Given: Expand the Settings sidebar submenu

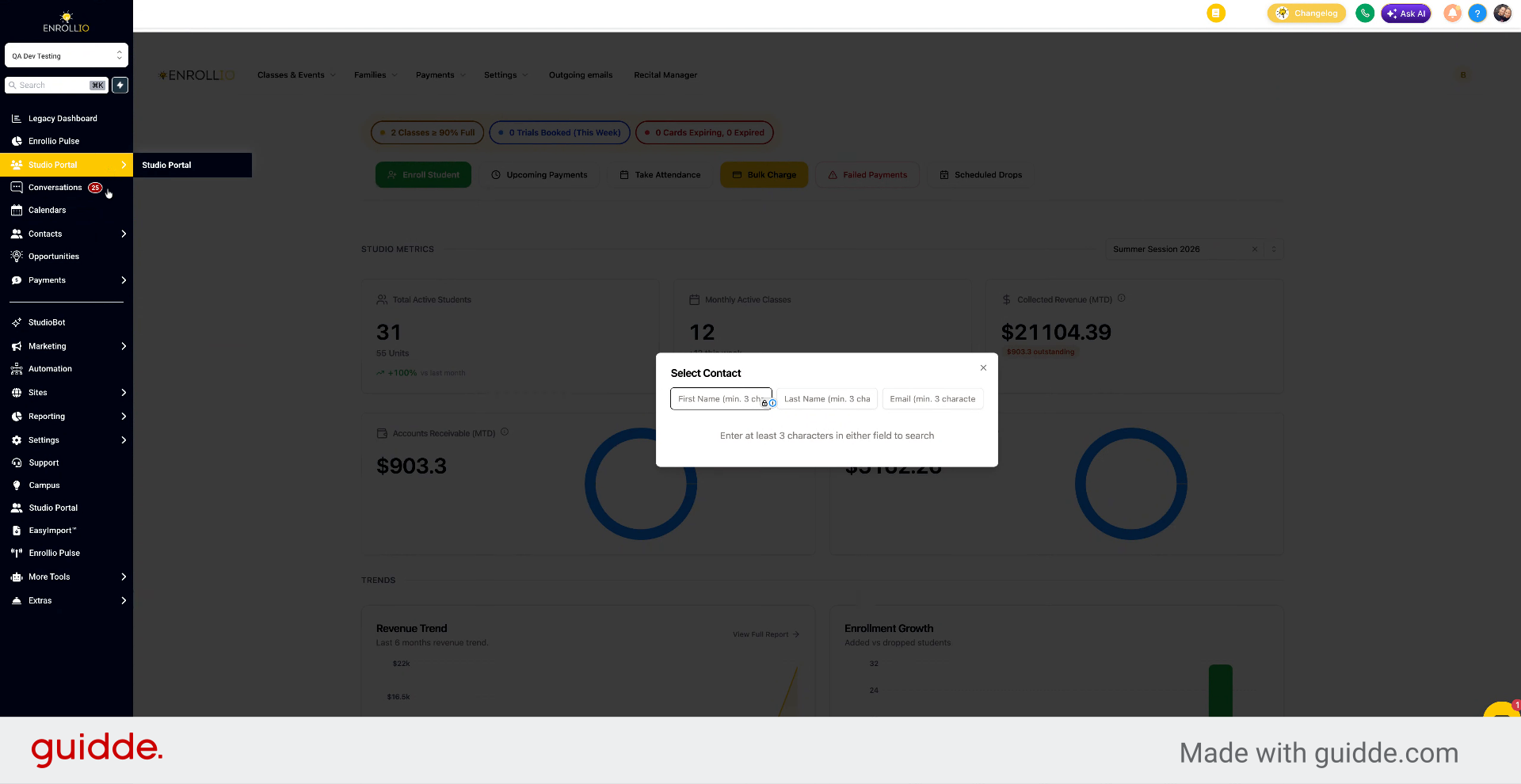Looking at the screenshot, I should click(x=124, y=440).
